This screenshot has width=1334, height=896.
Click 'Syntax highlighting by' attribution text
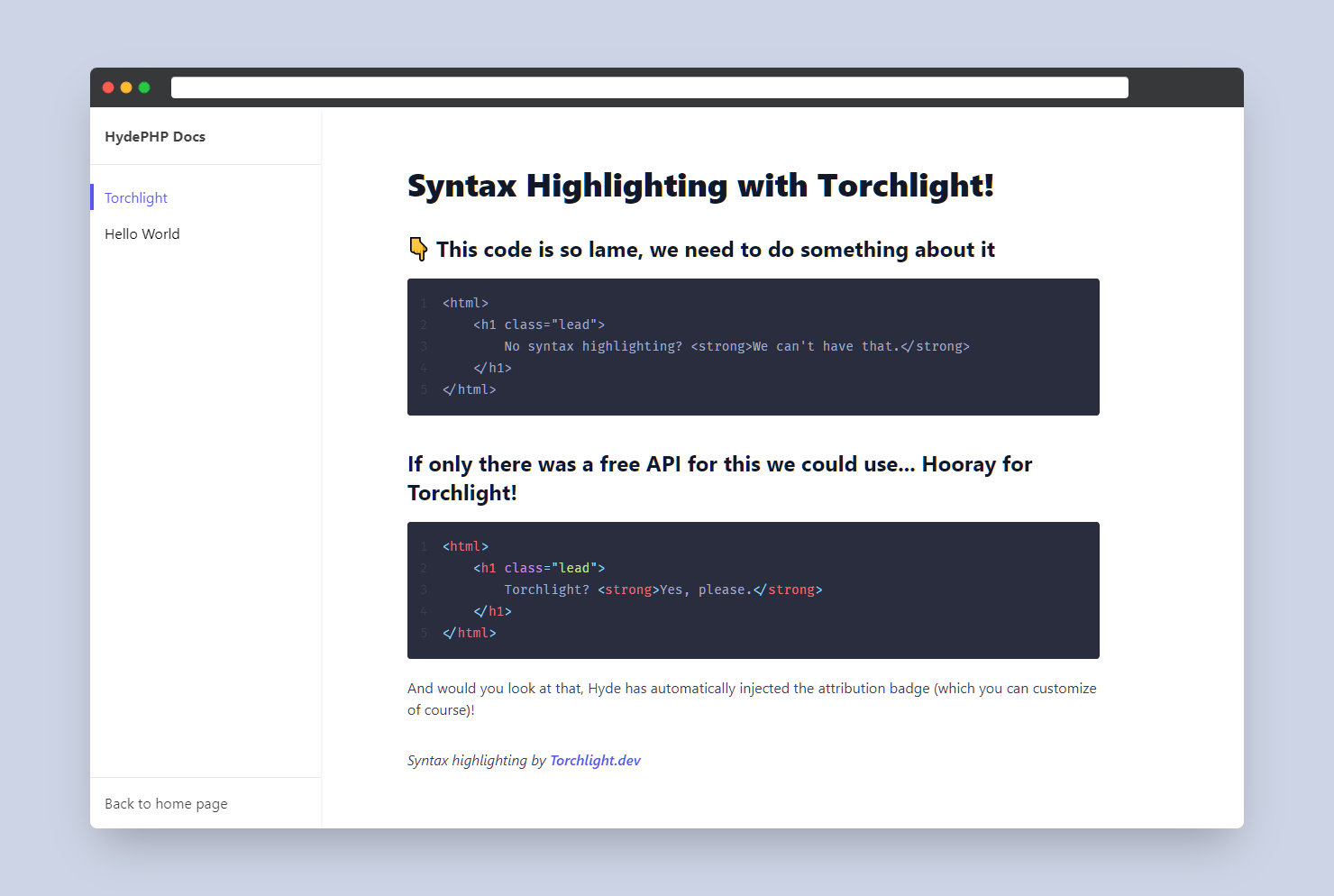(477, 760)
